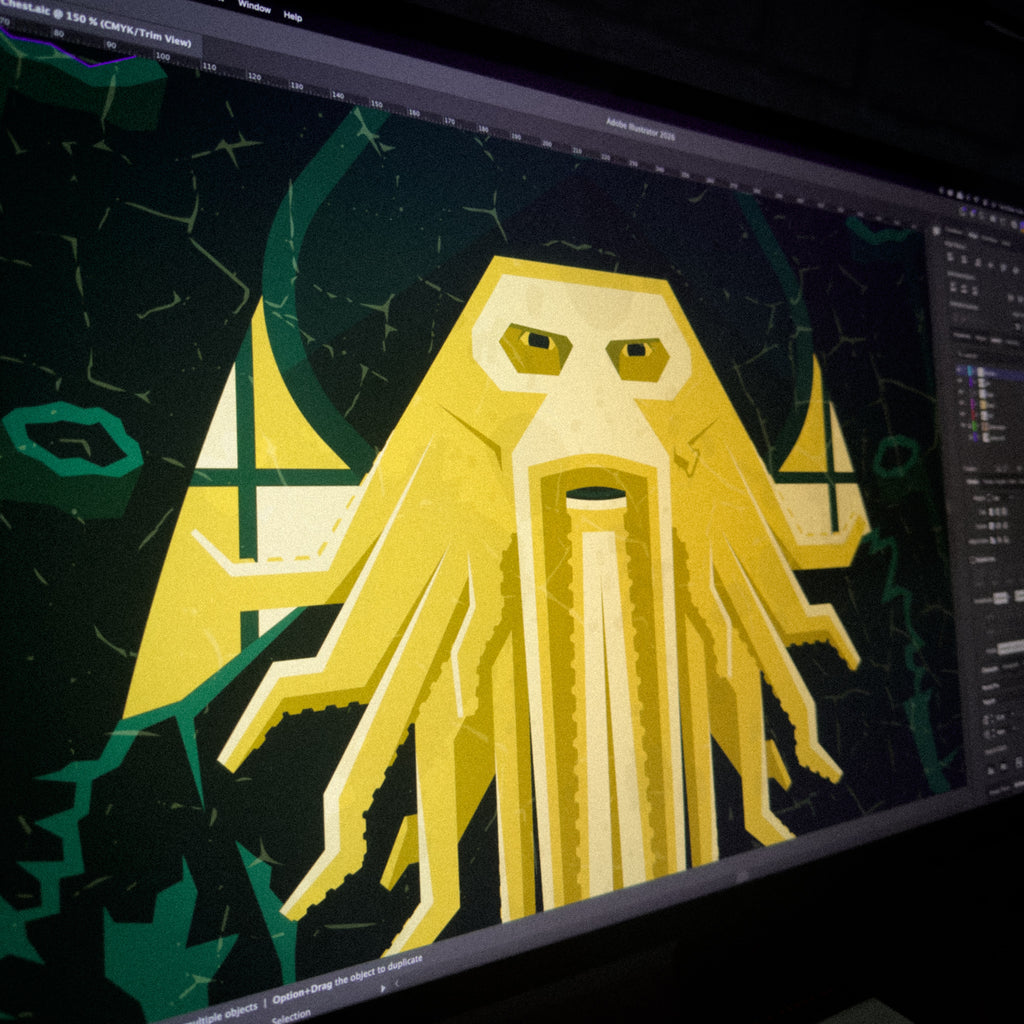Click the horizontal ruler at mark 100
The image size is (1024, 1024).
(x=163, y=57)
